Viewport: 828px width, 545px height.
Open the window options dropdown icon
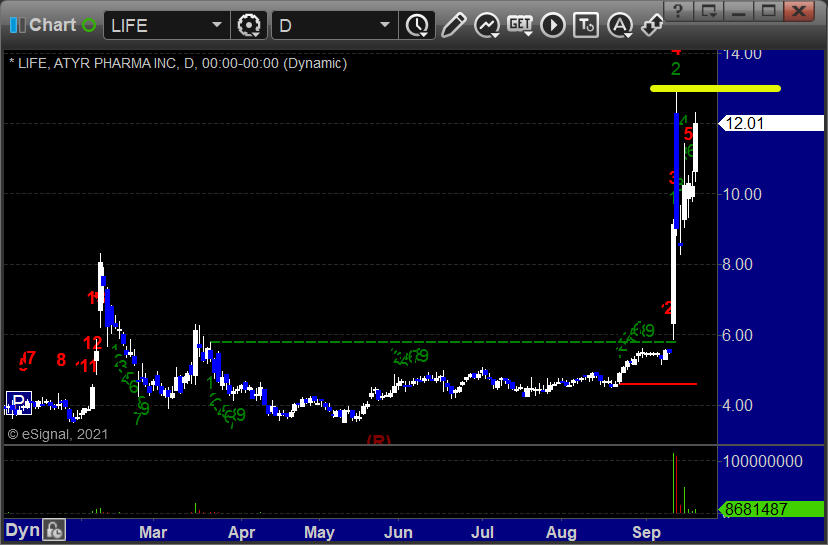(x=709, y=11)
